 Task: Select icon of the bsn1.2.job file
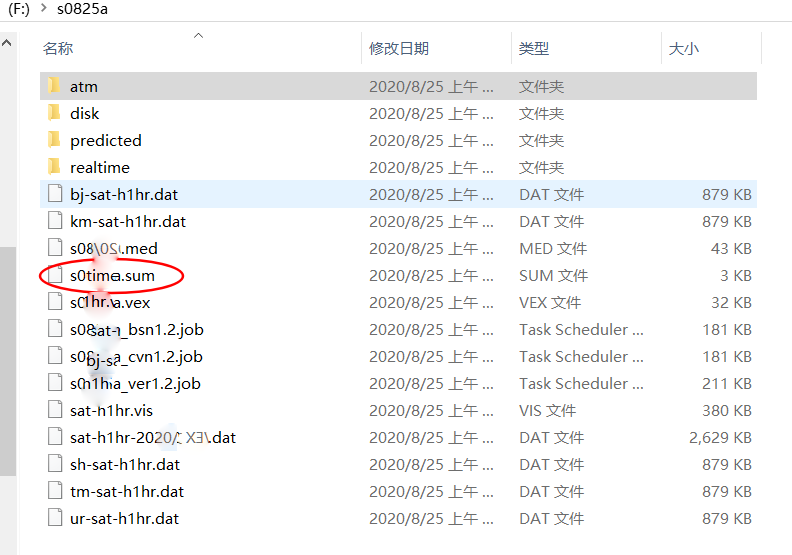[x=55, y=329]
